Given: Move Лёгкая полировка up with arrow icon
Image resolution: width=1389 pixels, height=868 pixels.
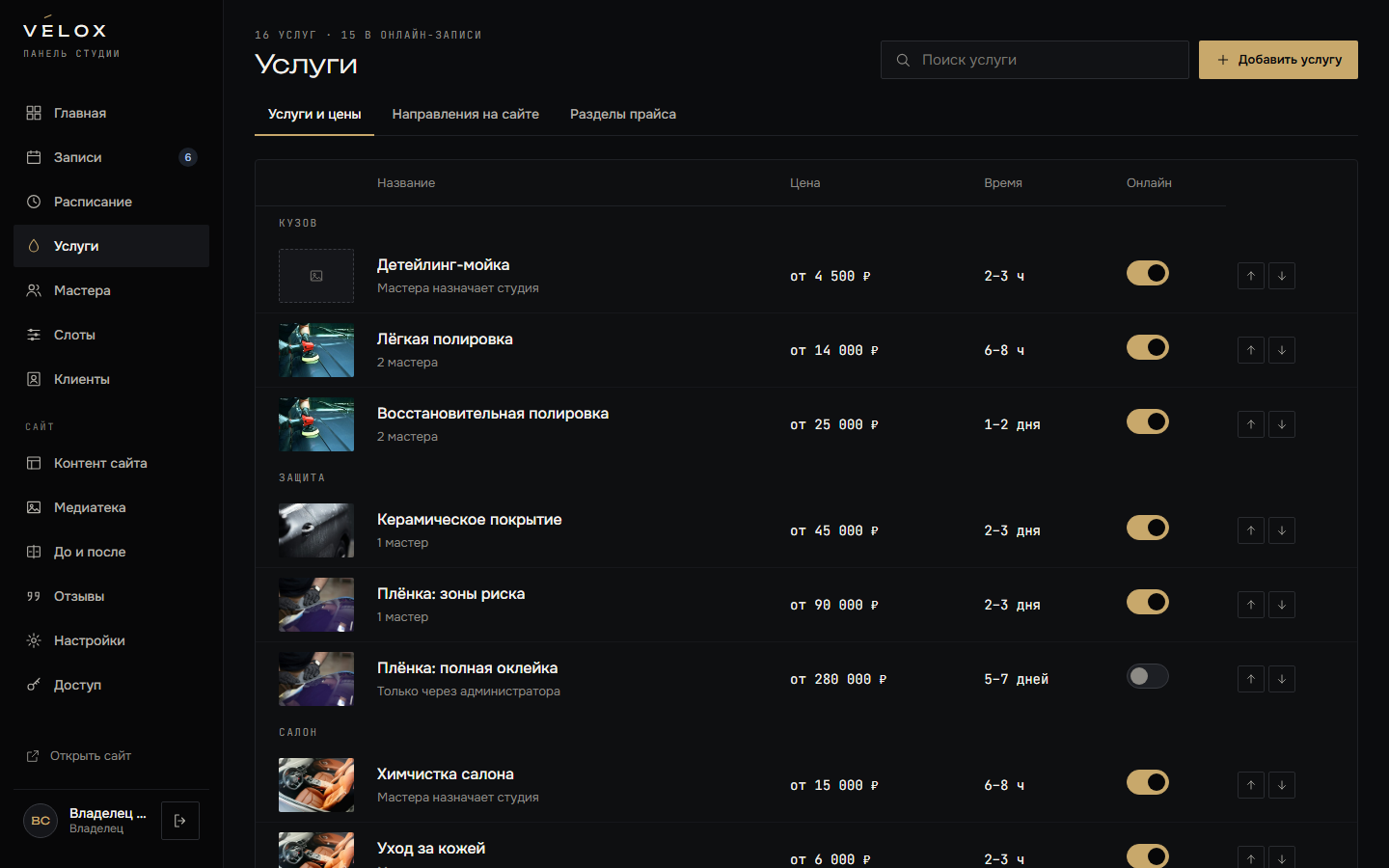Looking at the screenshot, I should (x=1251, y=350).
